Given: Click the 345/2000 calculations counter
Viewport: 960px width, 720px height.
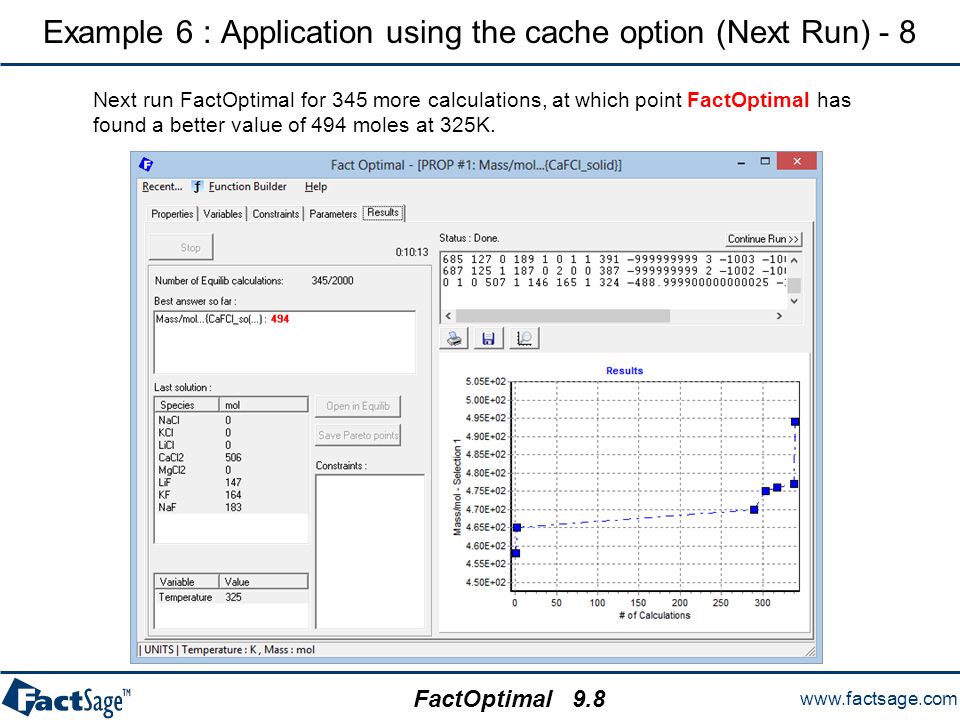Looking at the screenshot, I should pyautogui.click(x=332, y=280).
